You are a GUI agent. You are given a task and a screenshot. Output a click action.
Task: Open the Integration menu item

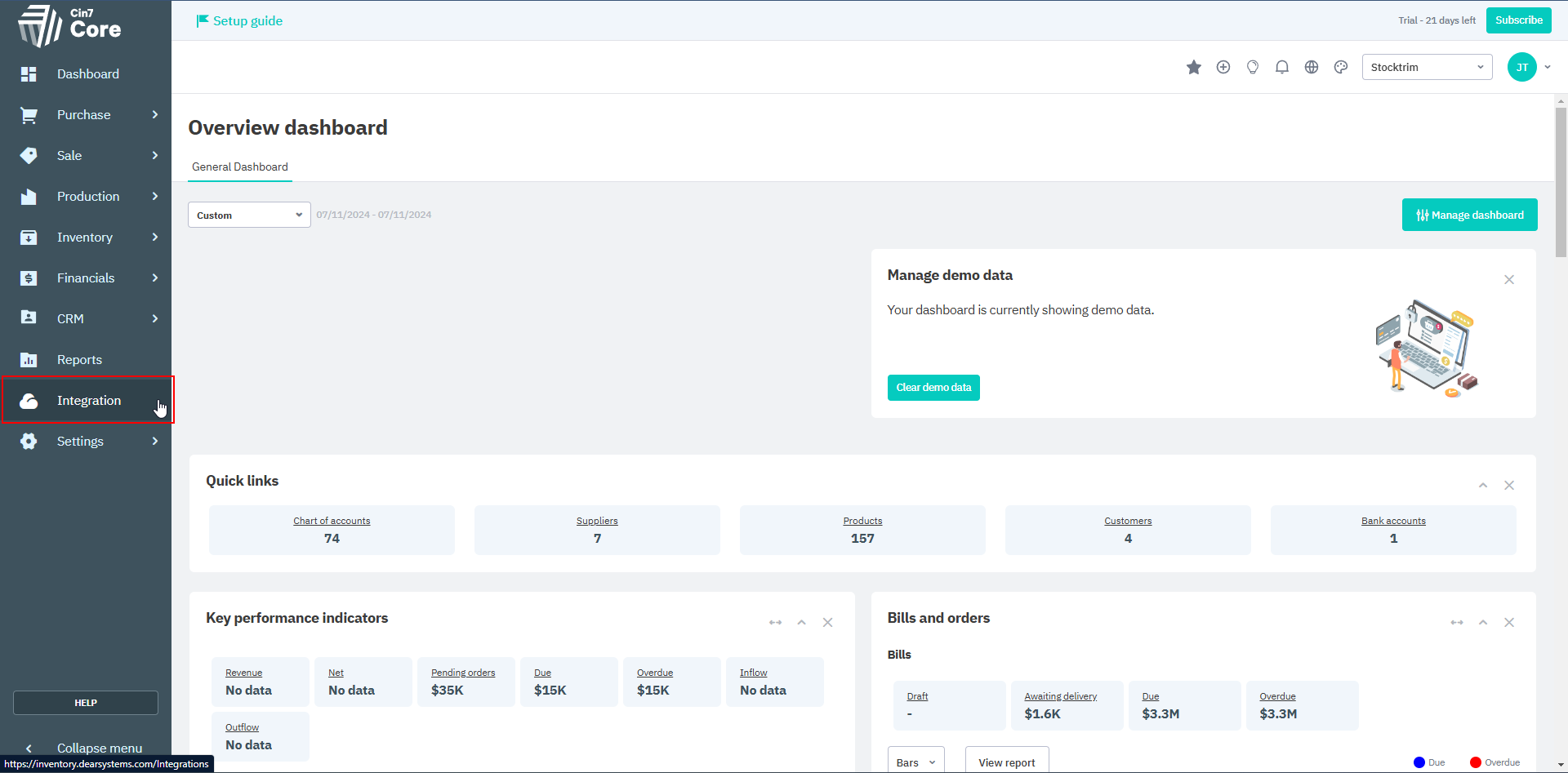[x=88, y=400]
